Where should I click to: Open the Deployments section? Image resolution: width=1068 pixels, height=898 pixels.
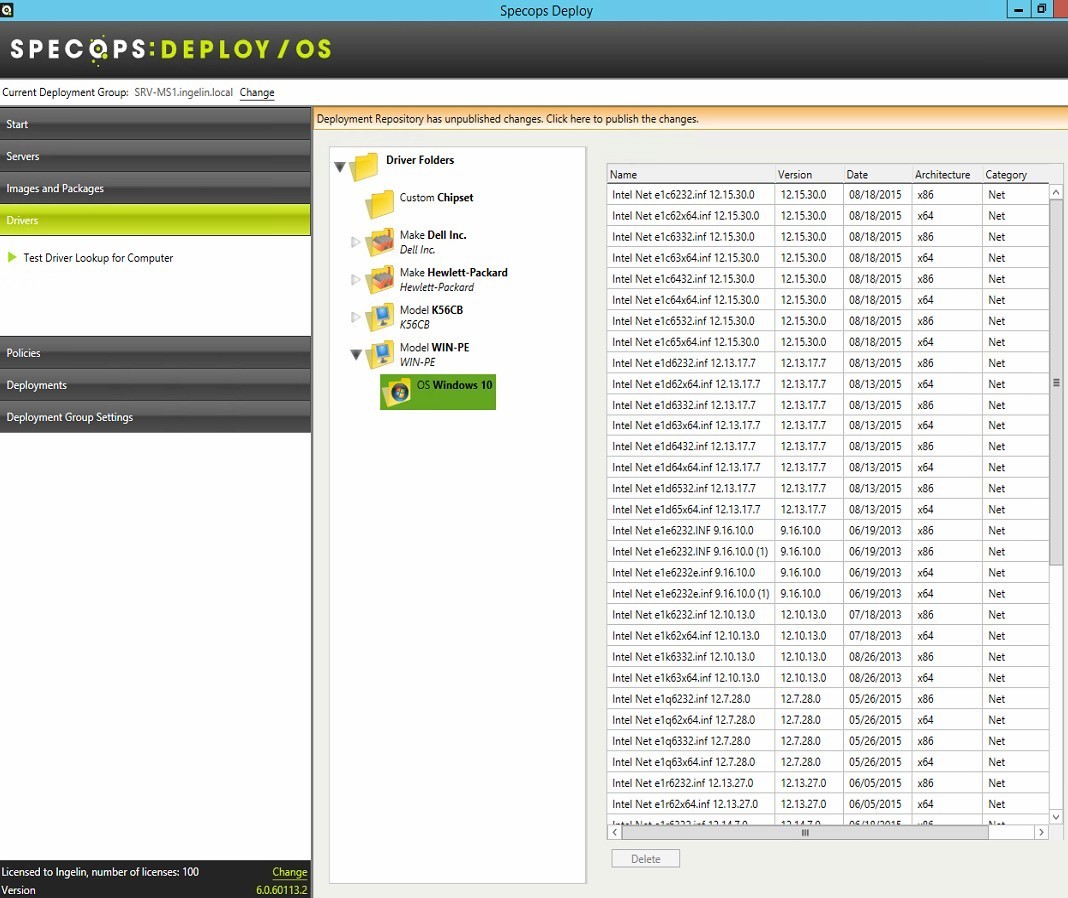155,385
